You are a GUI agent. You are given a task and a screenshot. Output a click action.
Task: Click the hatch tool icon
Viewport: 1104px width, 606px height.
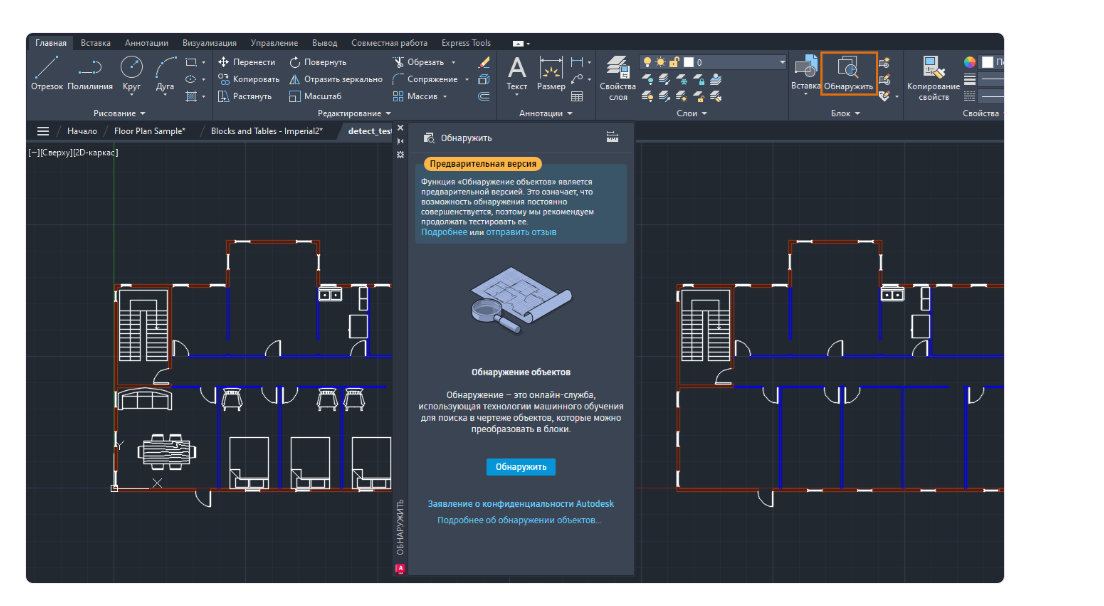pos(191,96)
